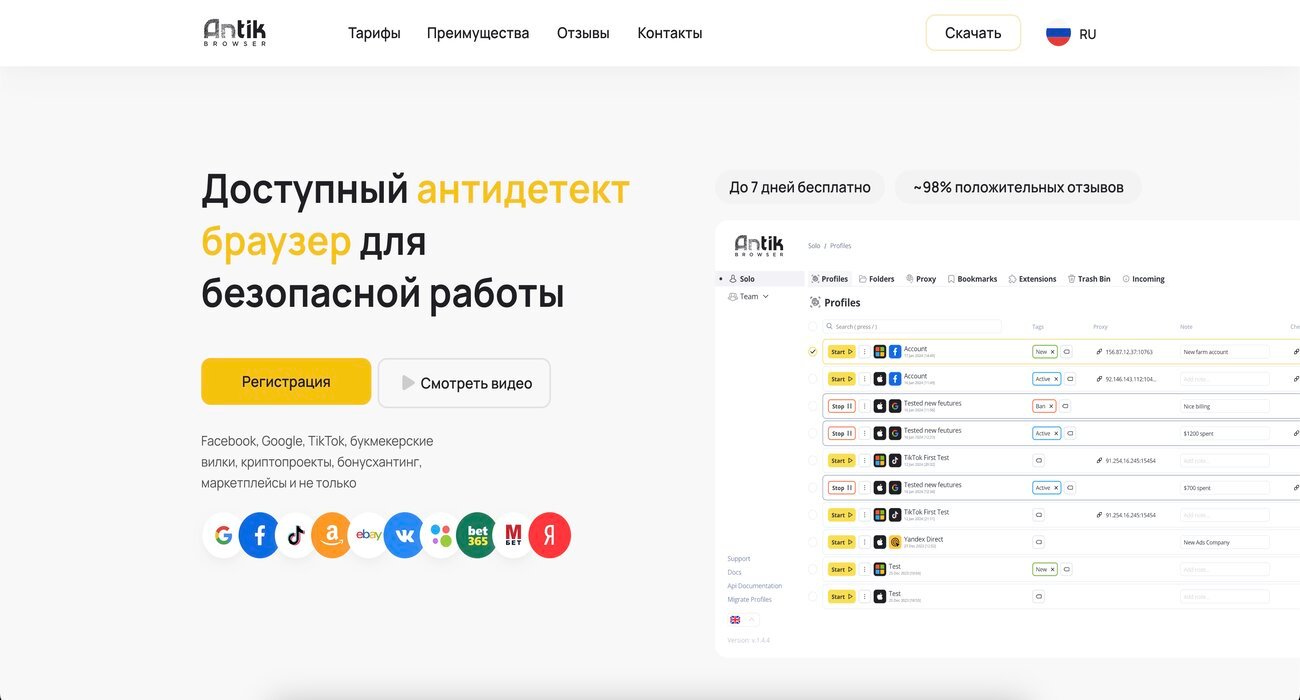Click the Facebook icon under the description text
Image resolution: width=1300 pixels, height=700 pixels.
[x=259, y=535]
